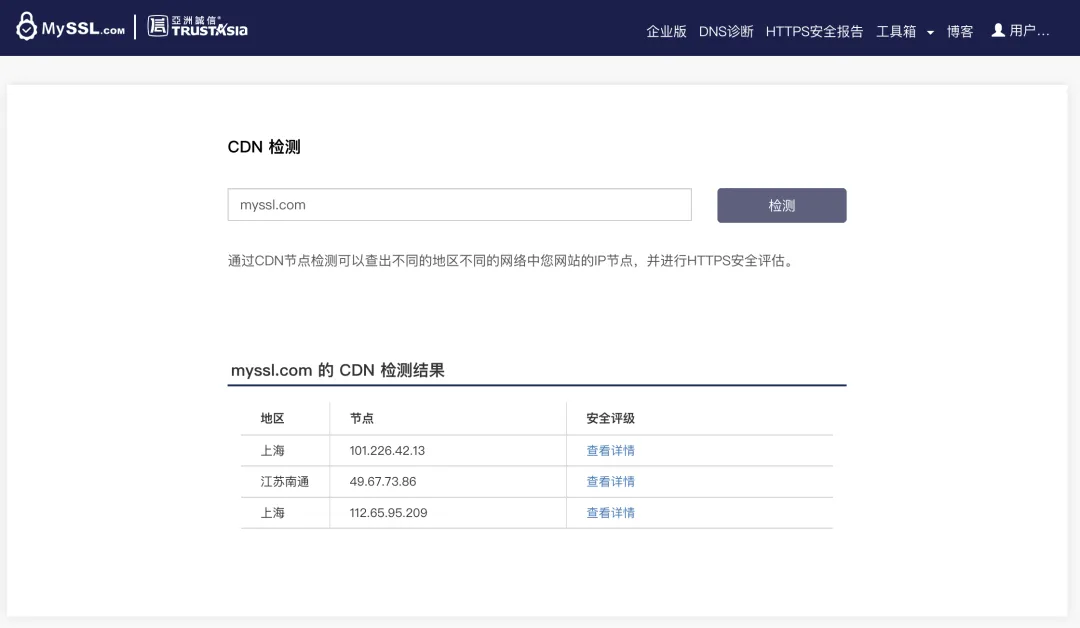Select the 江苏南通 region cell
Viewport: 1080px width, 628px height.
click(284, 481)
